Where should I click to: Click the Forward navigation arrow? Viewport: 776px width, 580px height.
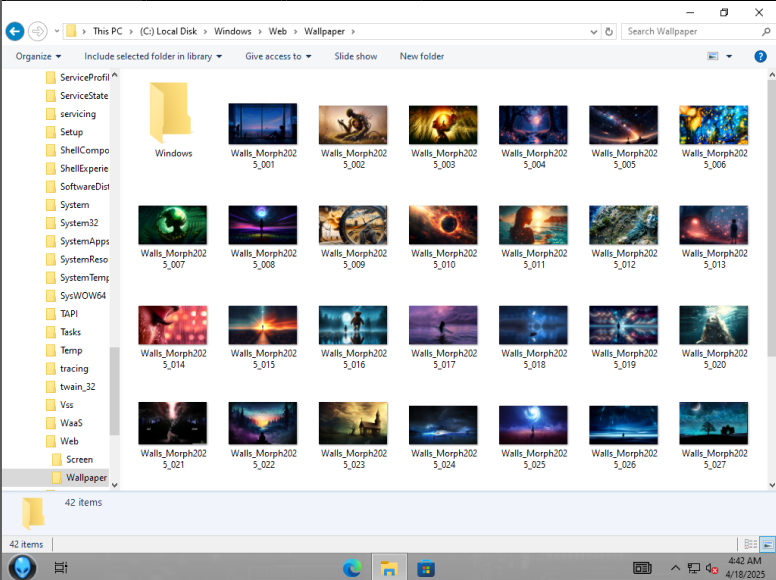point(38,32)
